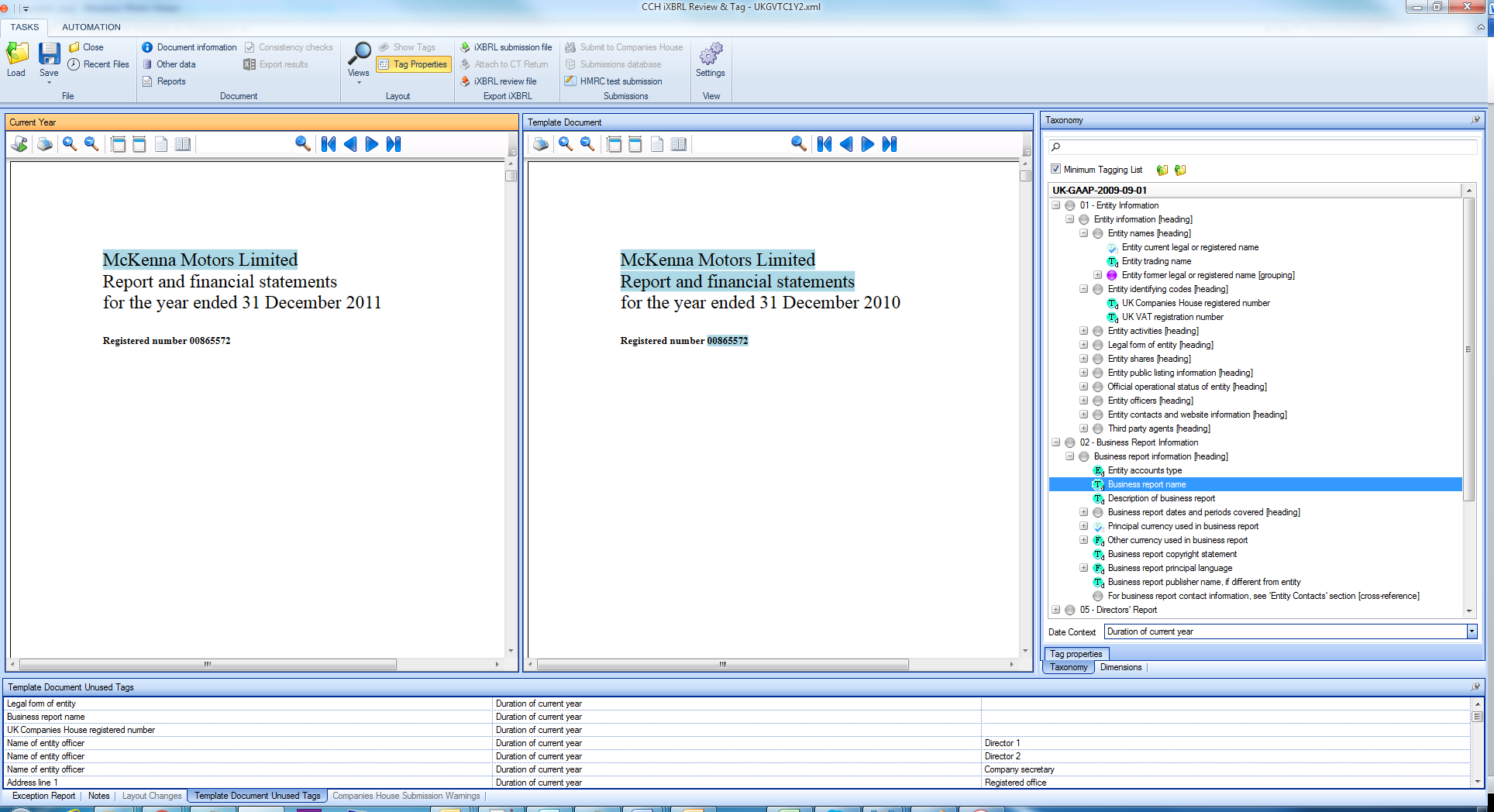The image size is (1494, 812).
Task: Go to last page in Current Year pane
Action: tap(394, 144)
